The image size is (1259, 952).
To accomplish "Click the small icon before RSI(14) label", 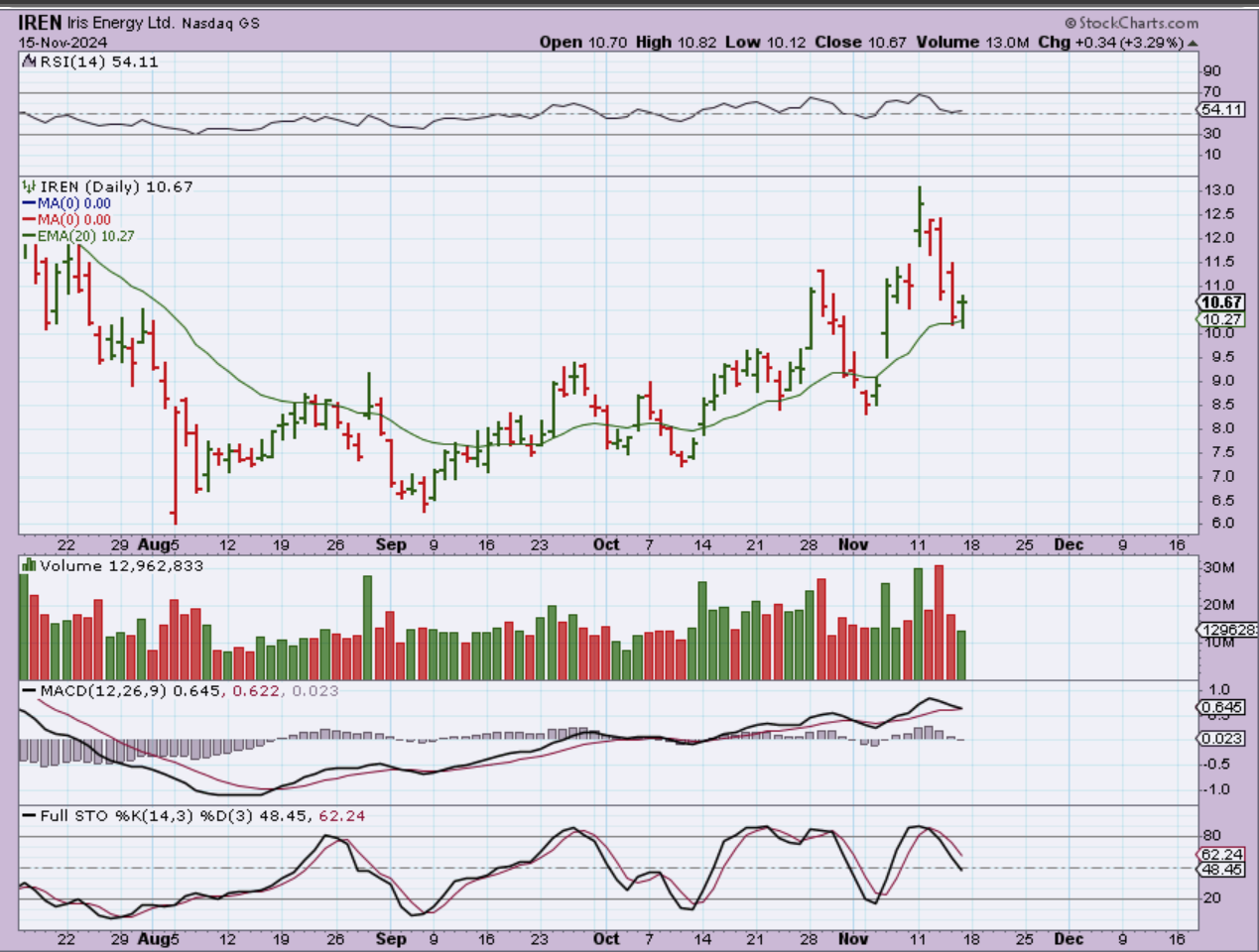I will pyautogui.click(x=30, y=61).
